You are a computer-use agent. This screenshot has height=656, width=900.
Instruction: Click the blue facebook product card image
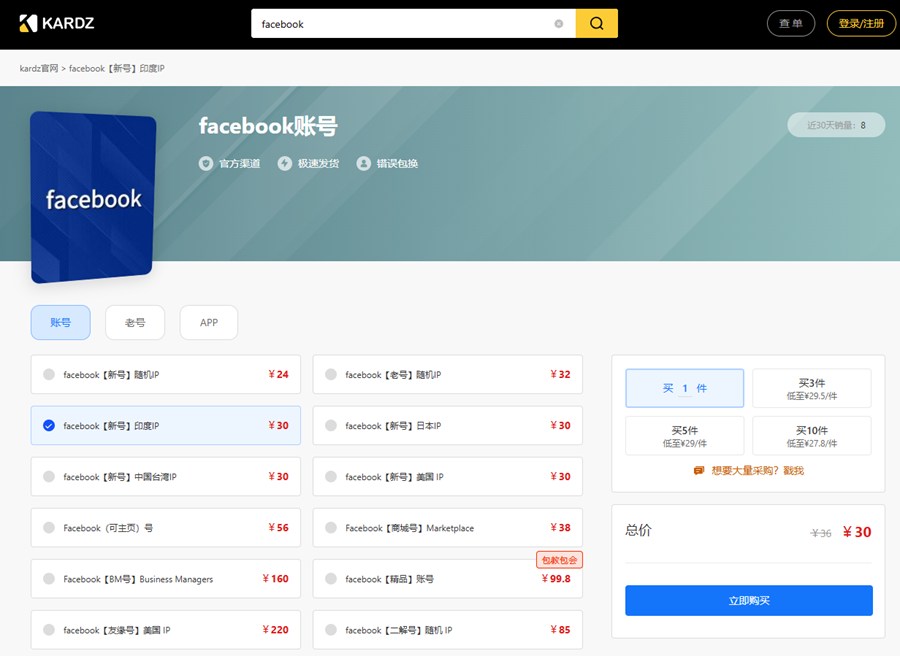click(93, 197)
